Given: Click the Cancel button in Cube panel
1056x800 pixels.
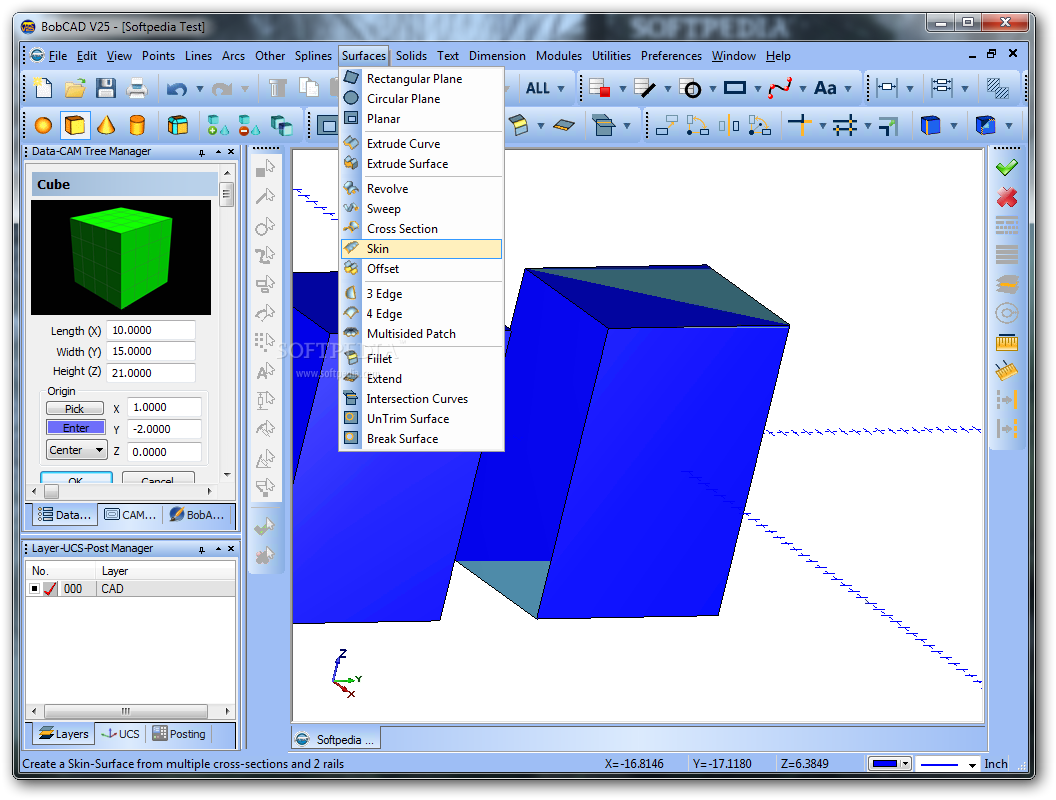Looking at the screenshot, I should 158,479.
